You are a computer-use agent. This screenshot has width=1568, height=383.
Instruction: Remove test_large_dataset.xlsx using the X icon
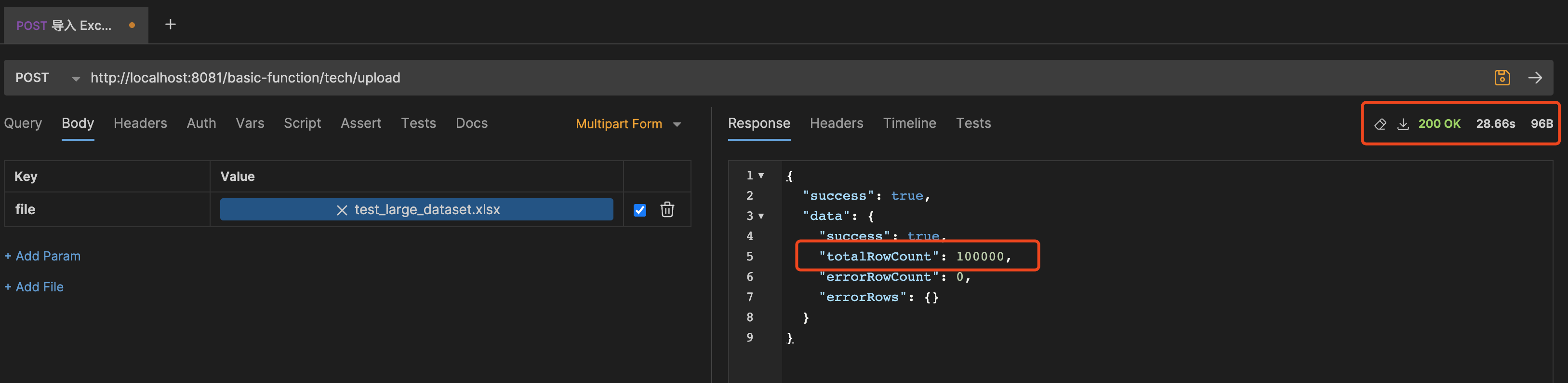342,210
